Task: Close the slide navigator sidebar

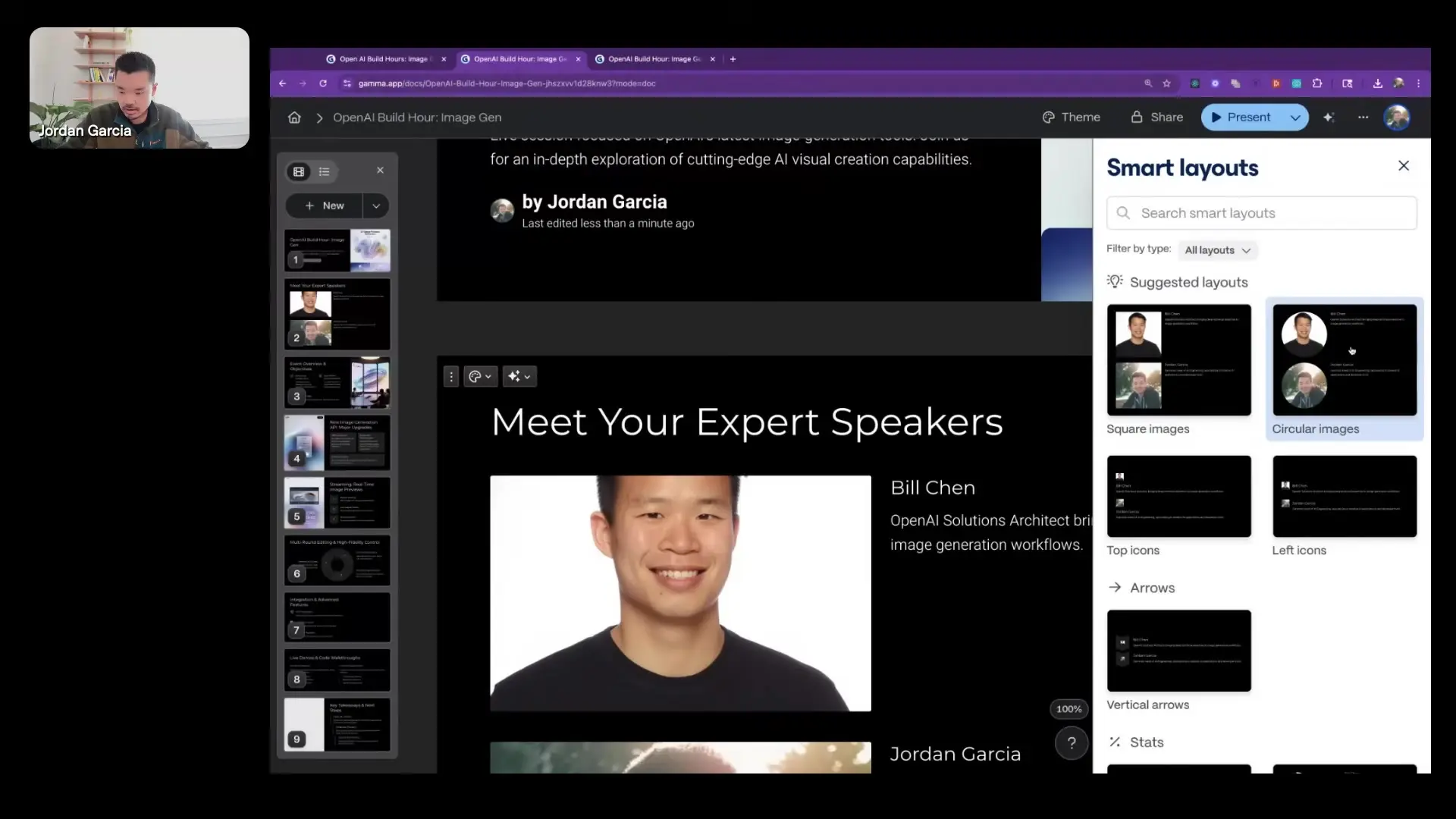Action: (380, 171)
